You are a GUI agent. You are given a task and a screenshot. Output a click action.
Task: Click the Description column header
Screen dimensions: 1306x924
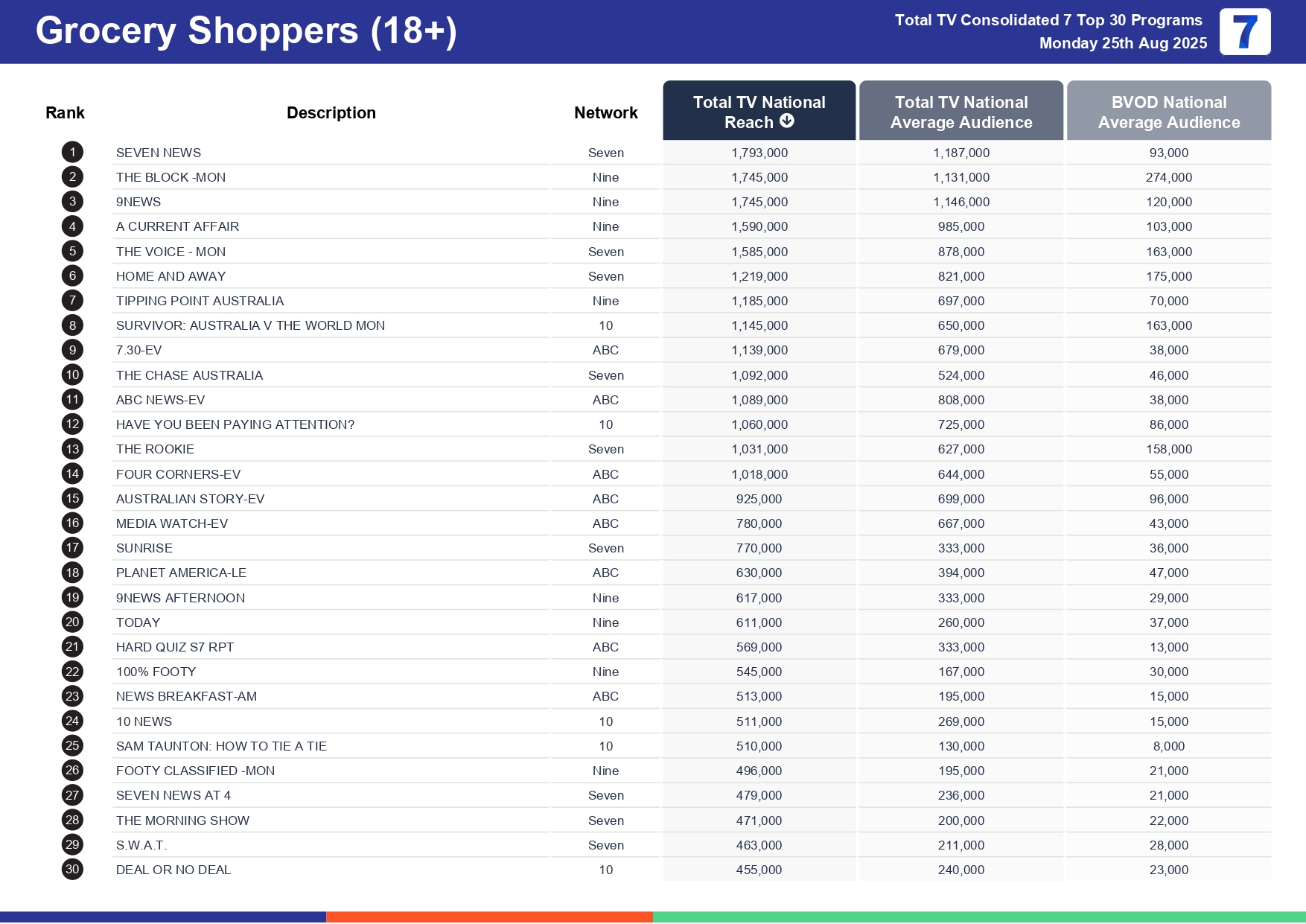pos(331,113)
